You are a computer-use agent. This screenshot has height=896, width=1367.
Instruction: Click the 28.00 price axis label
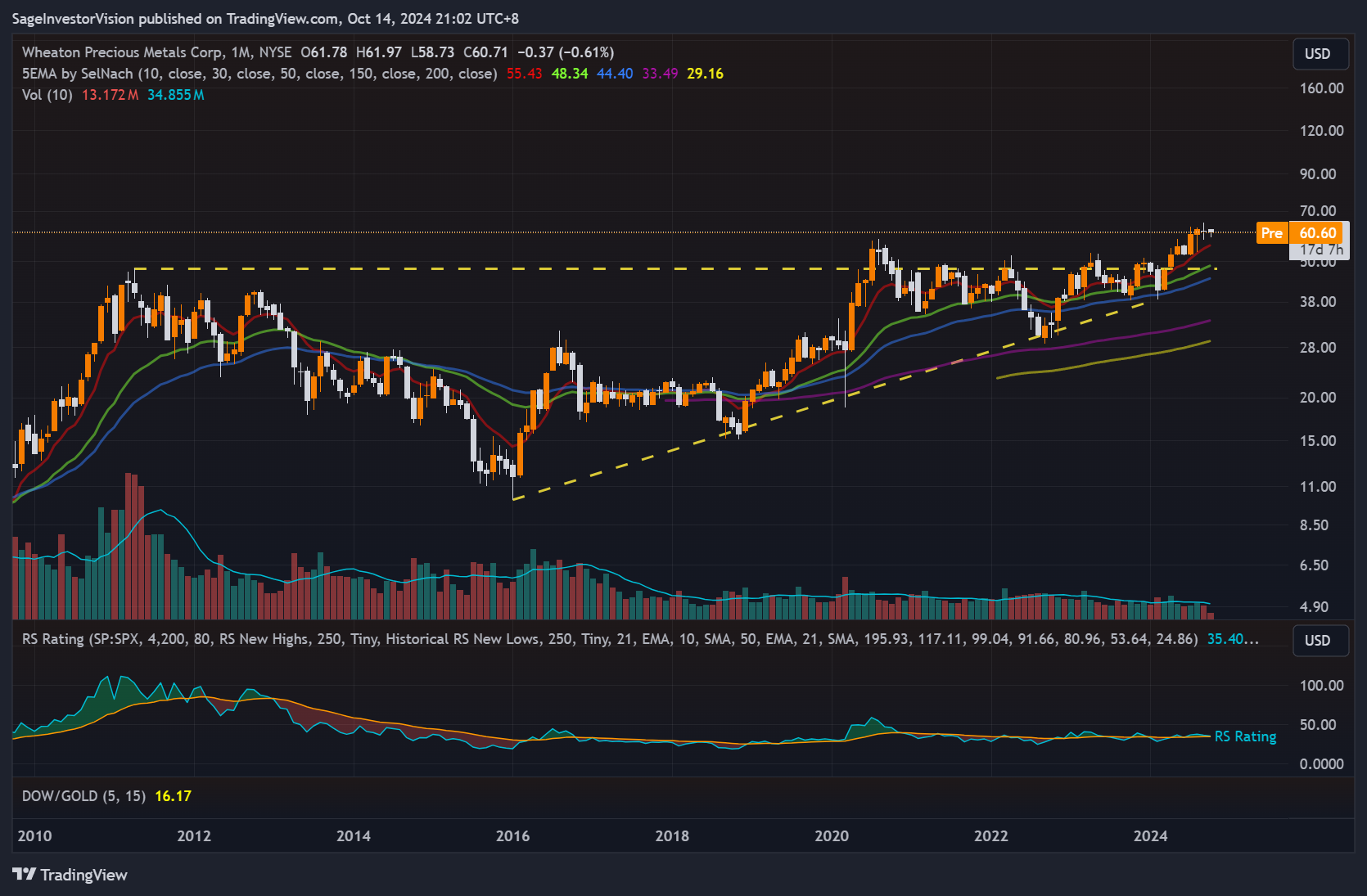pos(1318,348)
